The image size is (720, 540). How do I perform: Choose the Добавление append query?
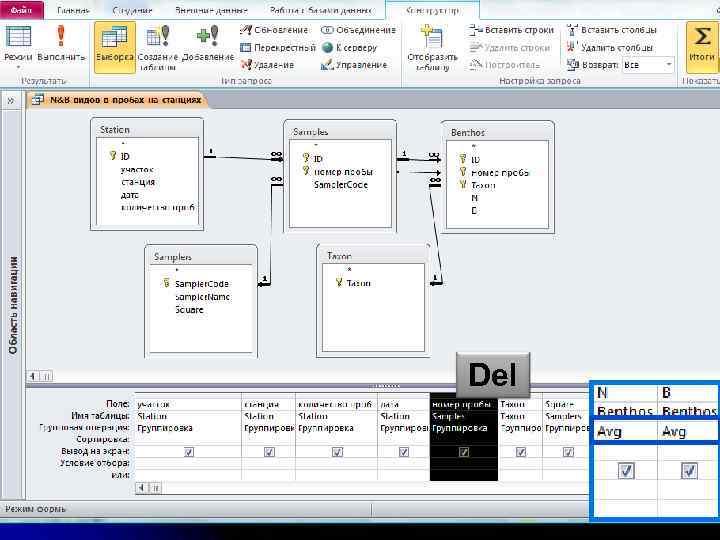point(208,45)
